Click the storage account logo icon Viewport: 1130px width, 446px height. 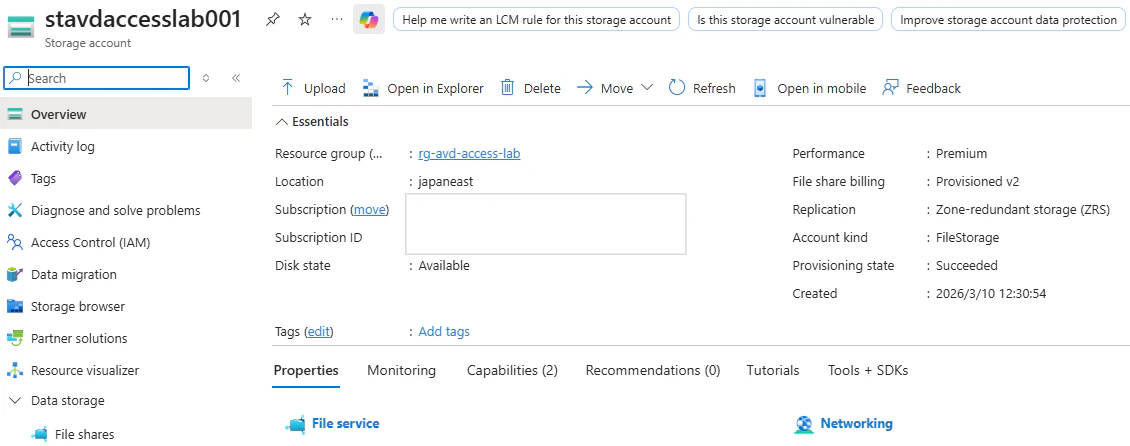(x=22, y=25)
